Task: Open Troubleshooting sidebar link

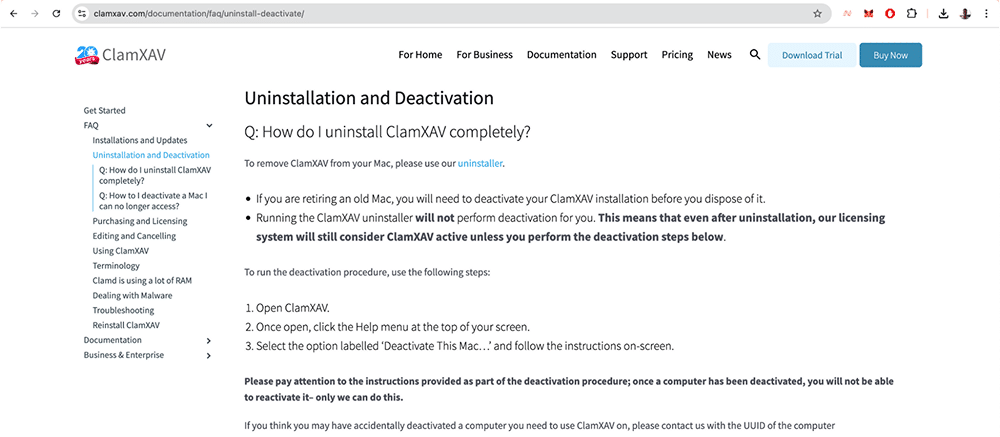Action: click(123, 310)
